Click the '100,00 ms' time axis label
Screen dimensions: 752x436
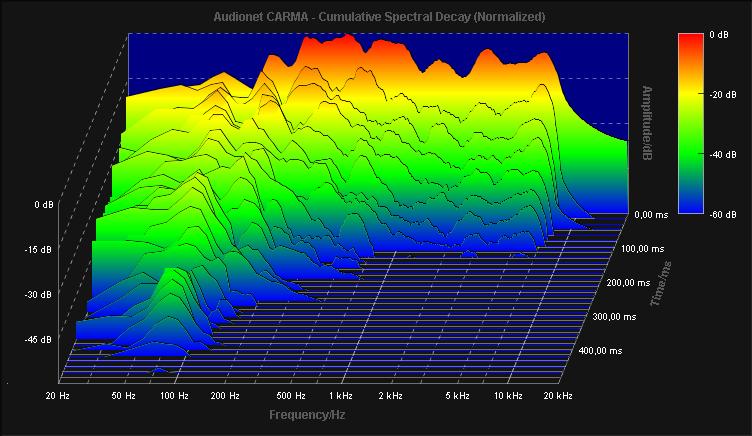(642, 249)
